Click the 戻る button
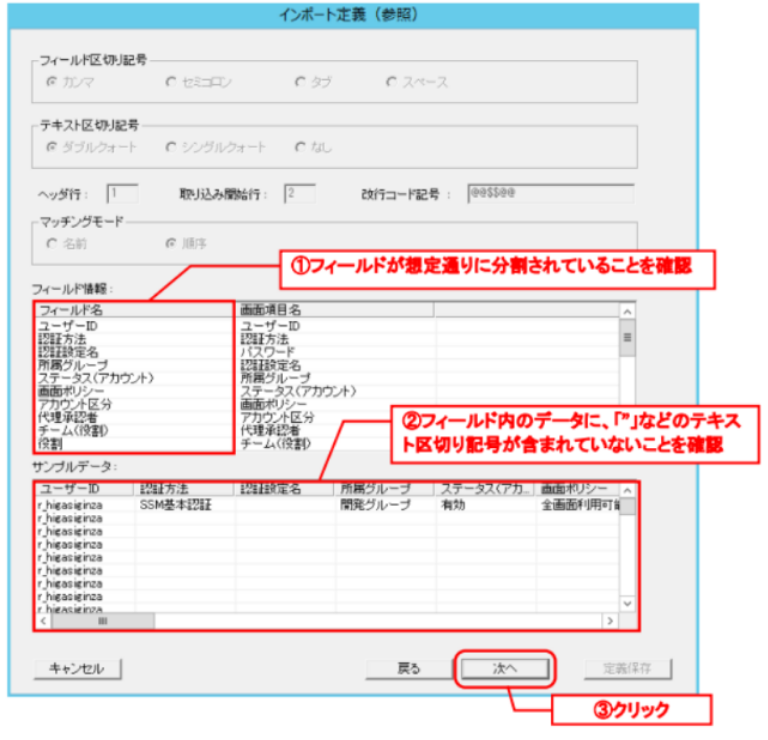This screenshot has height=740, width=768. [x=408, y=668]
